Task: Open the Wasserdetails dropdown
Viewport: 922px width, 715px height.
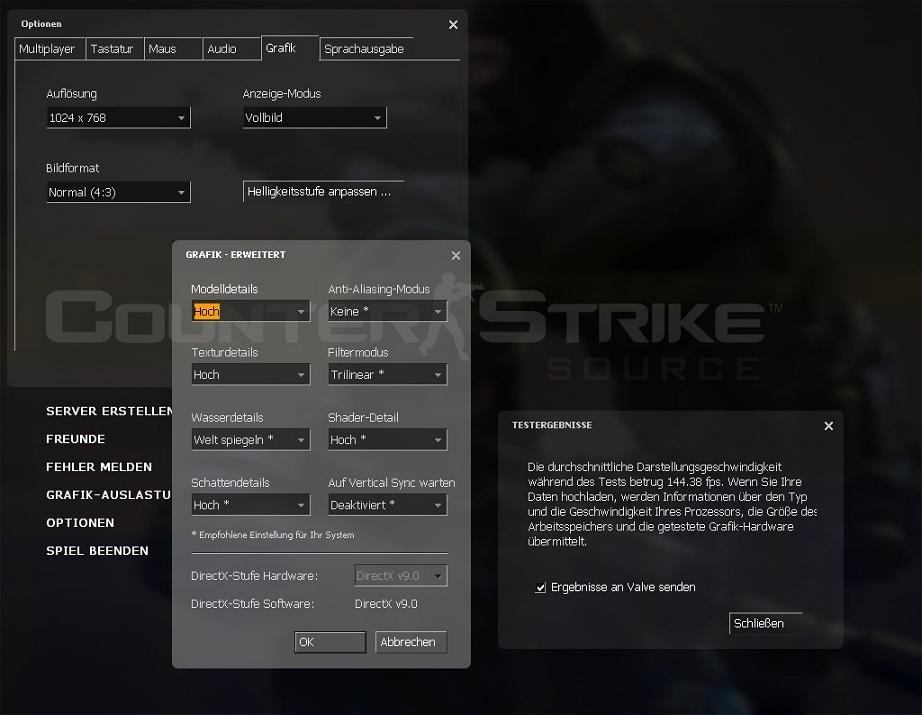Action: tap(250, 440)
